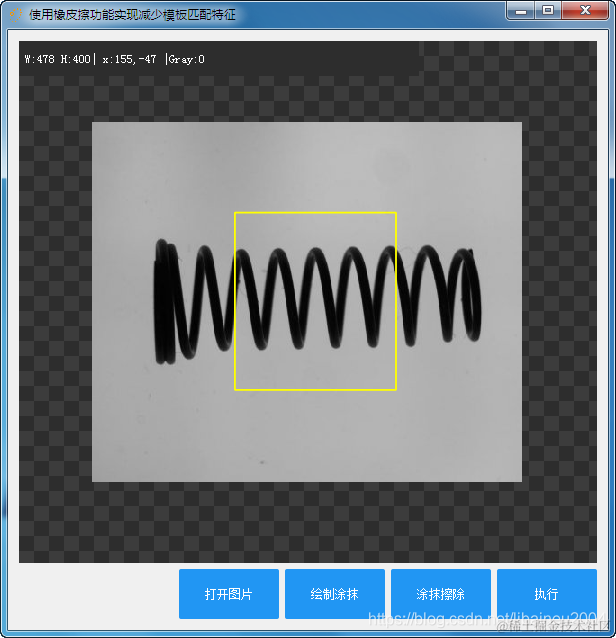
Task: Click the x:155,-47 coordinate text
Action: click(129, 59)
